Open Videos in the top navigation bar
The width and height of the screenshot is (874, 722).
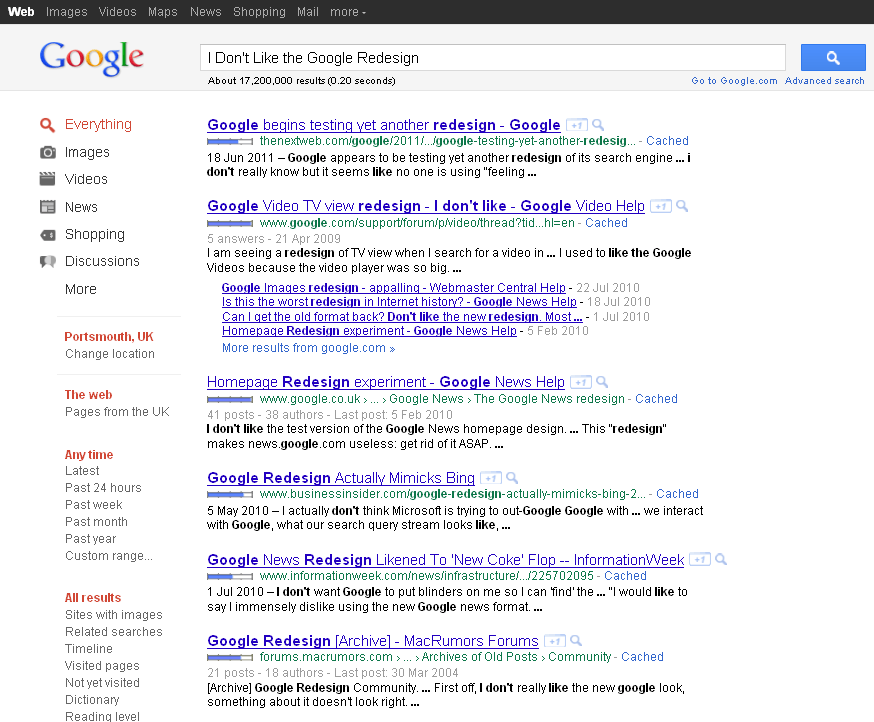coord(117,12)
